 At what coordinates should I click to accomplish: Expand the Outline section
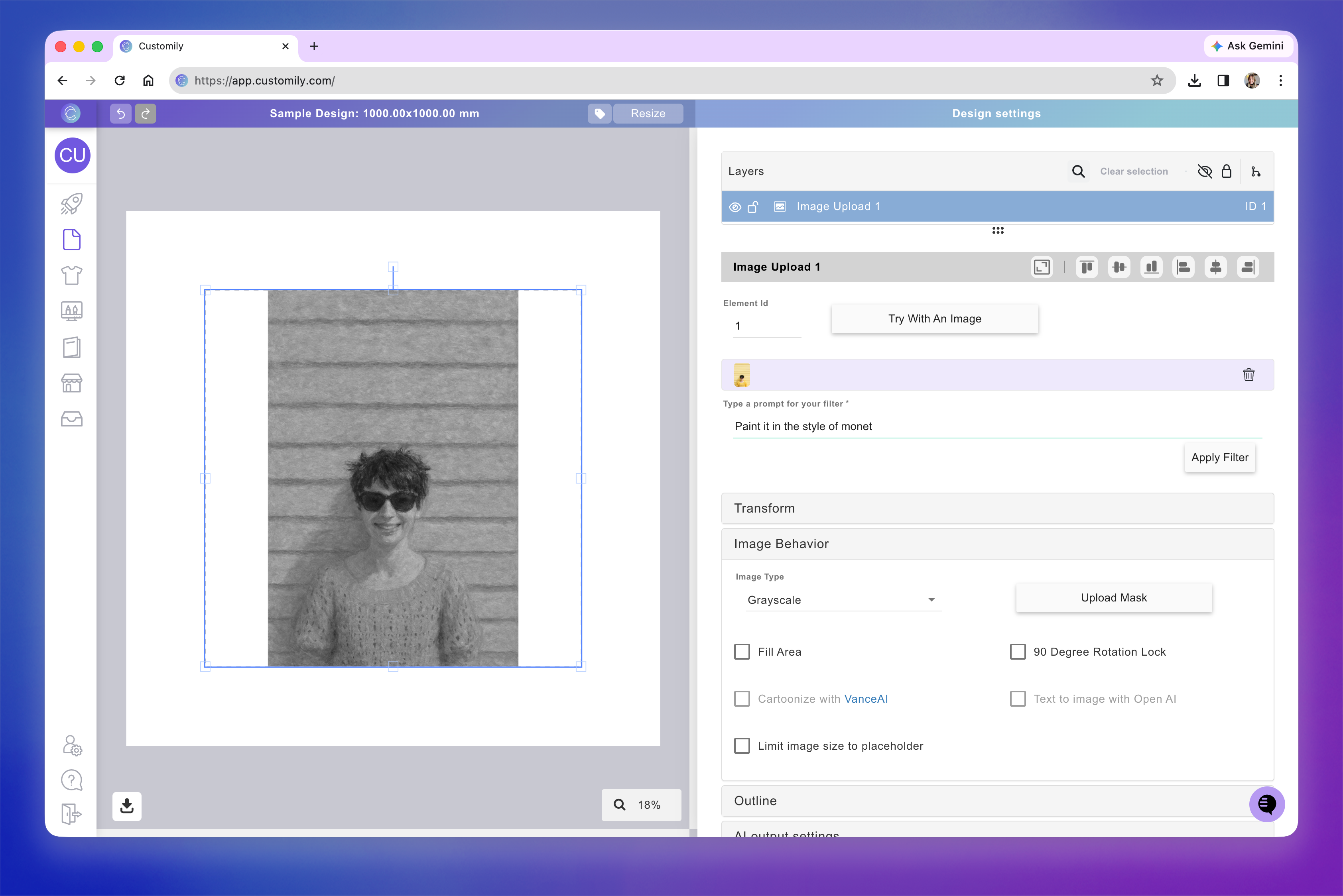[x=997, y=801]
